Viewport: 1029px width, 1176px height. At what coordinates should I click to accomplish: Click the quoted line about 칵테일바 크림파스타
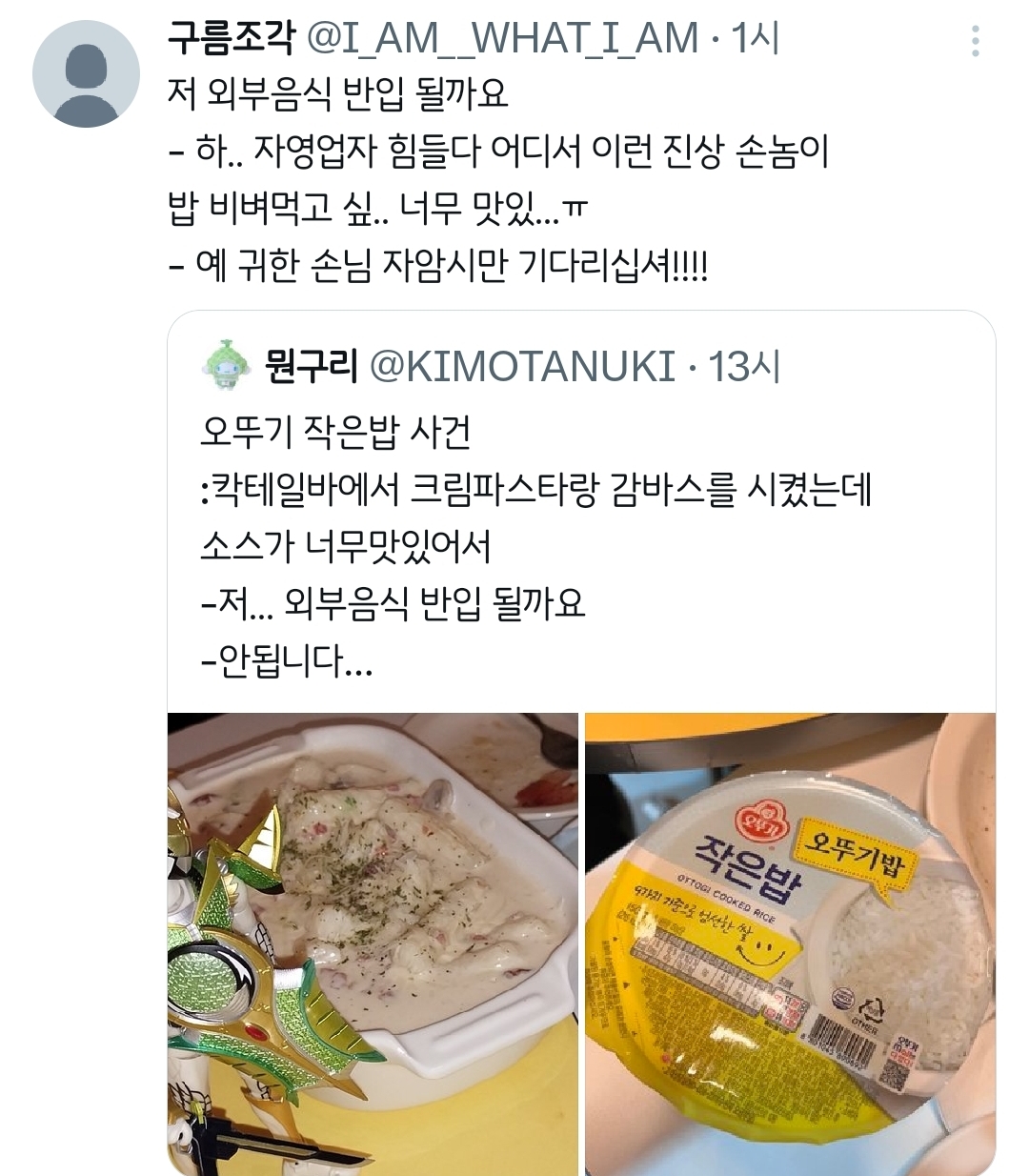coord(535,490)
